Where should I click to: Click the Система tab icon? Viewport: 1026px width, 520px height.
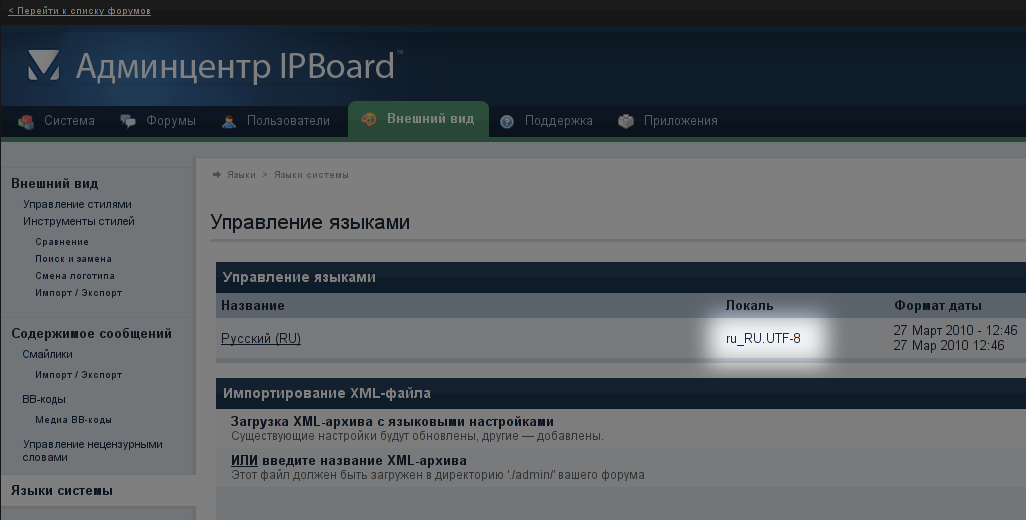click(26, 121)
